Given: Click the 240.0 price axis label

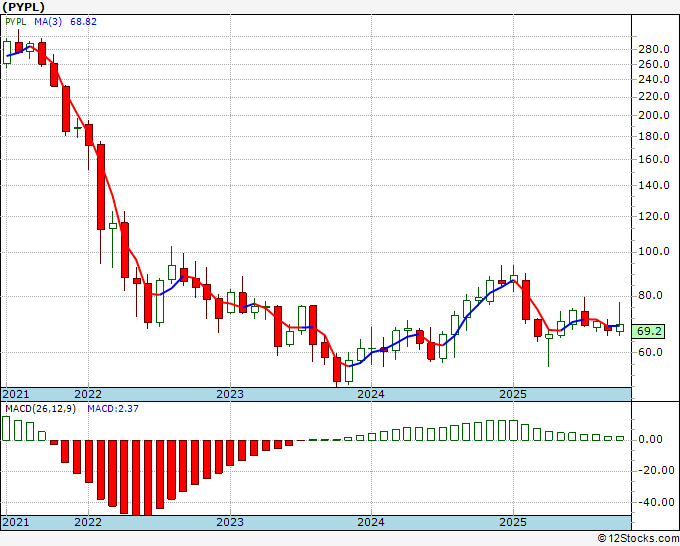Looking at the screenshot, I should (x=654, y=79).
